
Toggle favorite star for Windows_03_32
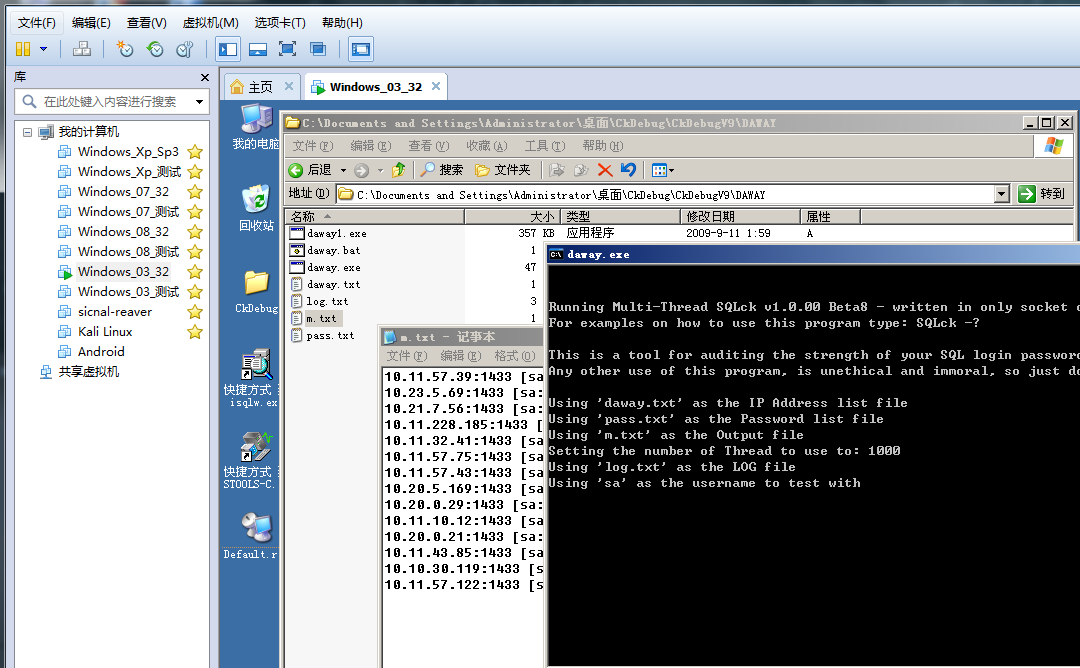click(x=195, y=271)
